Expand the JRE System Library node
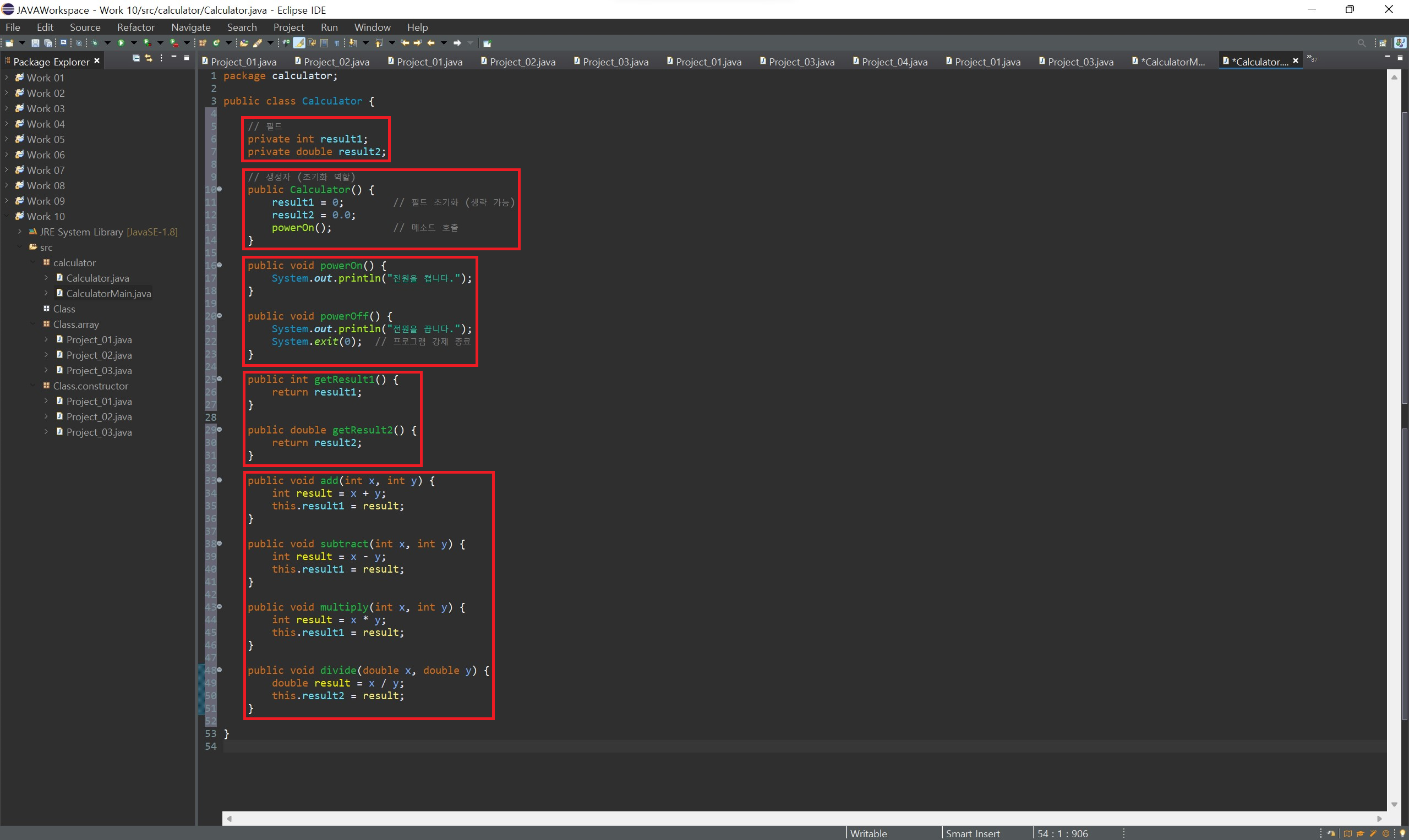 pos(20,232)
